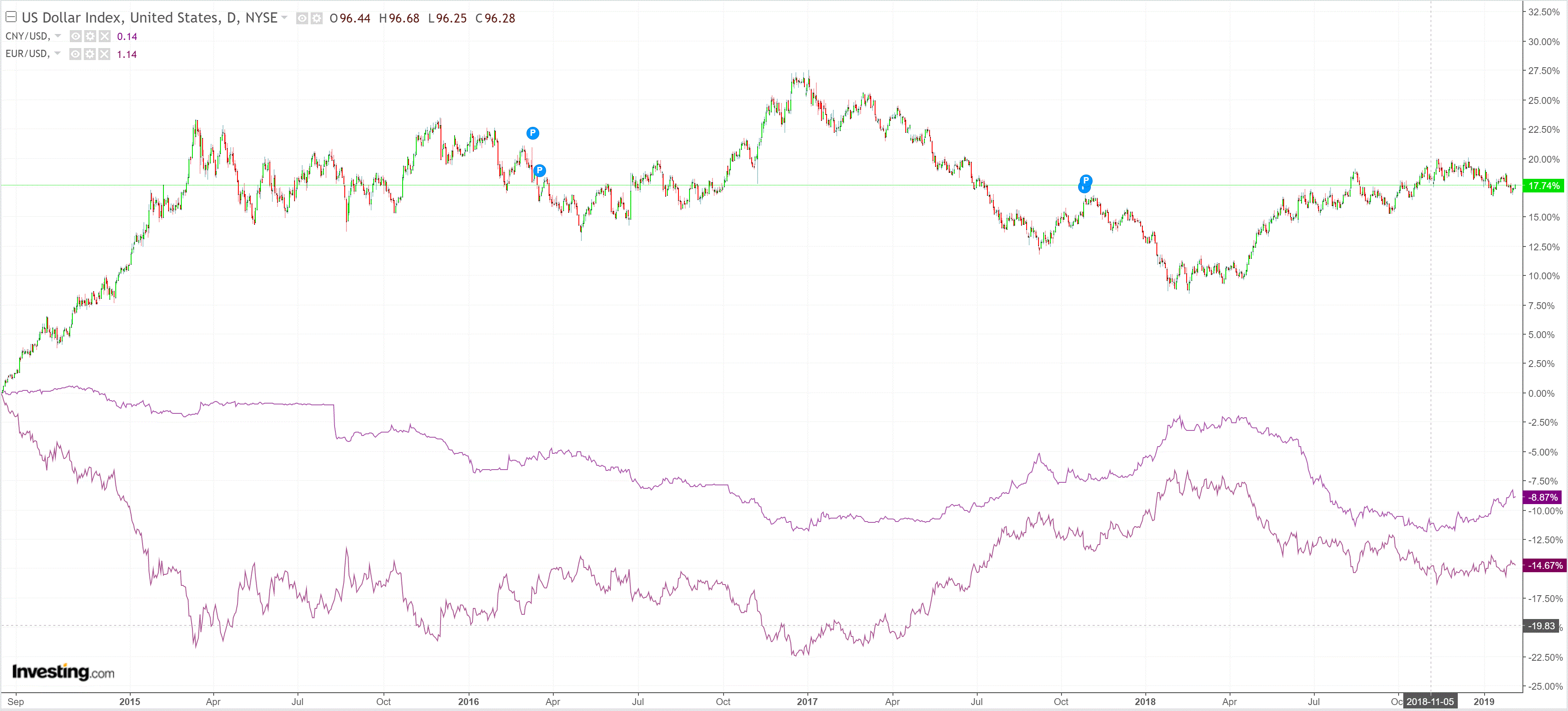
Task: Toggle visibility eye for US Dollar Index
Action: click(x=302, y=18)
